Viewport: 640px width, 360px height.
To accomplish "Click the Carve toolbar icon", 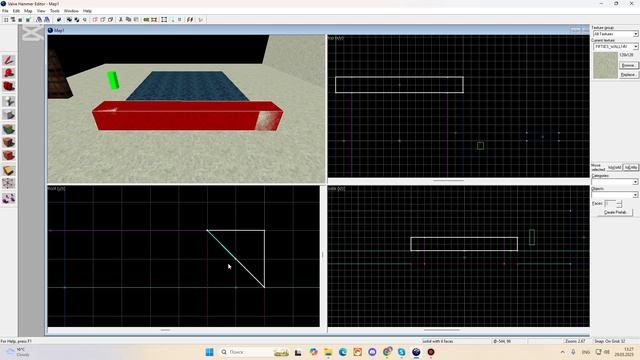I will coord(59,20).
